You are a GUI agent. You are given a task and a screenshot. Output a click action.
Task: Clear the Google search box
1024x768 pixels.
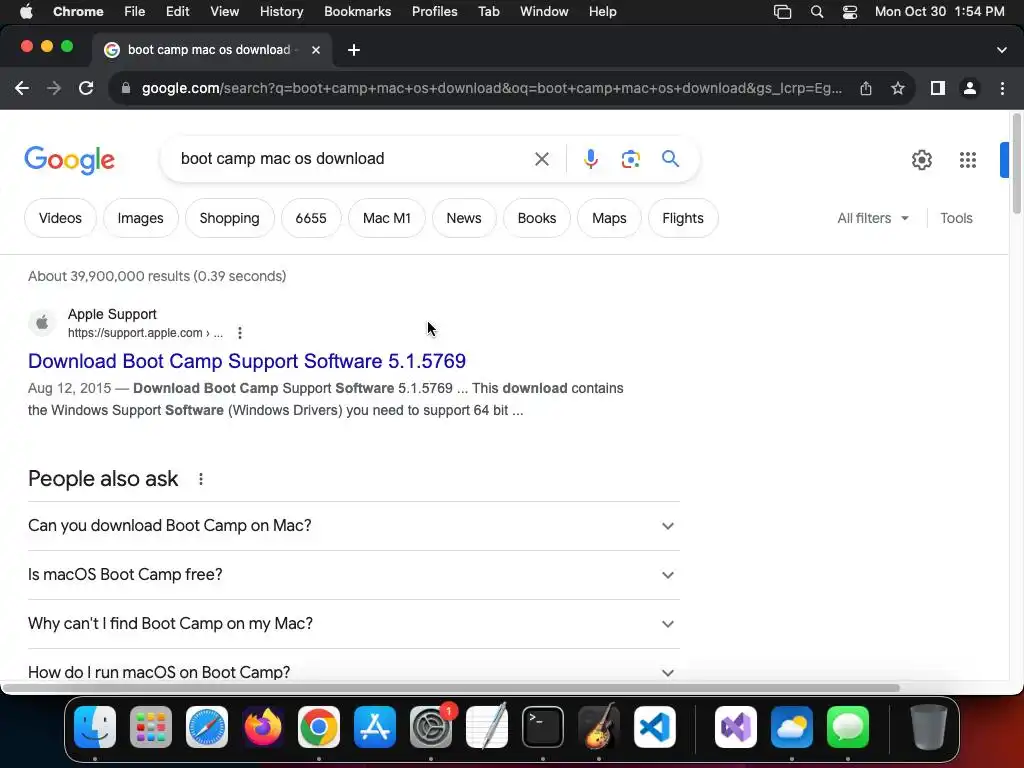coord(541,159)
